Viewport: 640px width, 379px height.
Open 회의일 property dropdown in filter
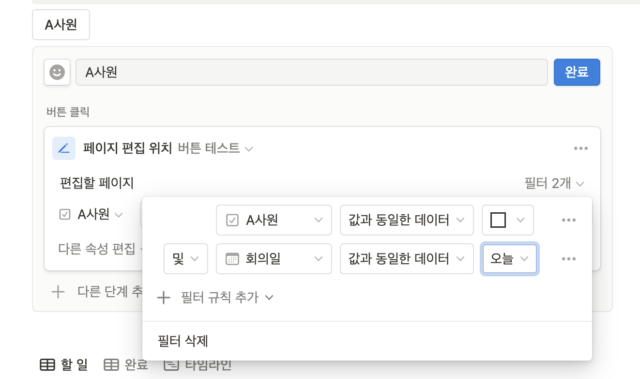click(x=274, y=259)
